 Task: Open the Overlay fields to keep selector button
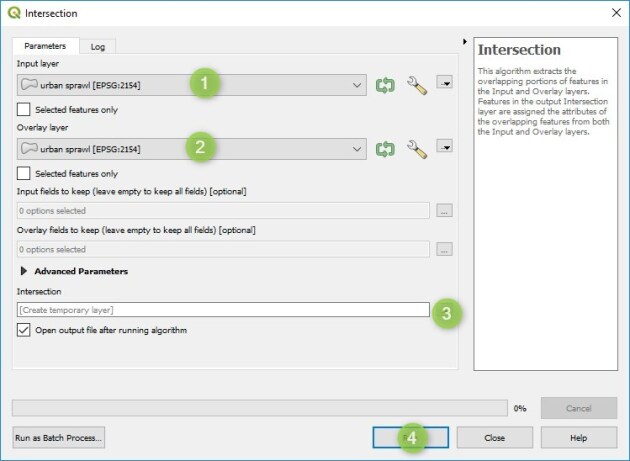click(x=444, y=249)
